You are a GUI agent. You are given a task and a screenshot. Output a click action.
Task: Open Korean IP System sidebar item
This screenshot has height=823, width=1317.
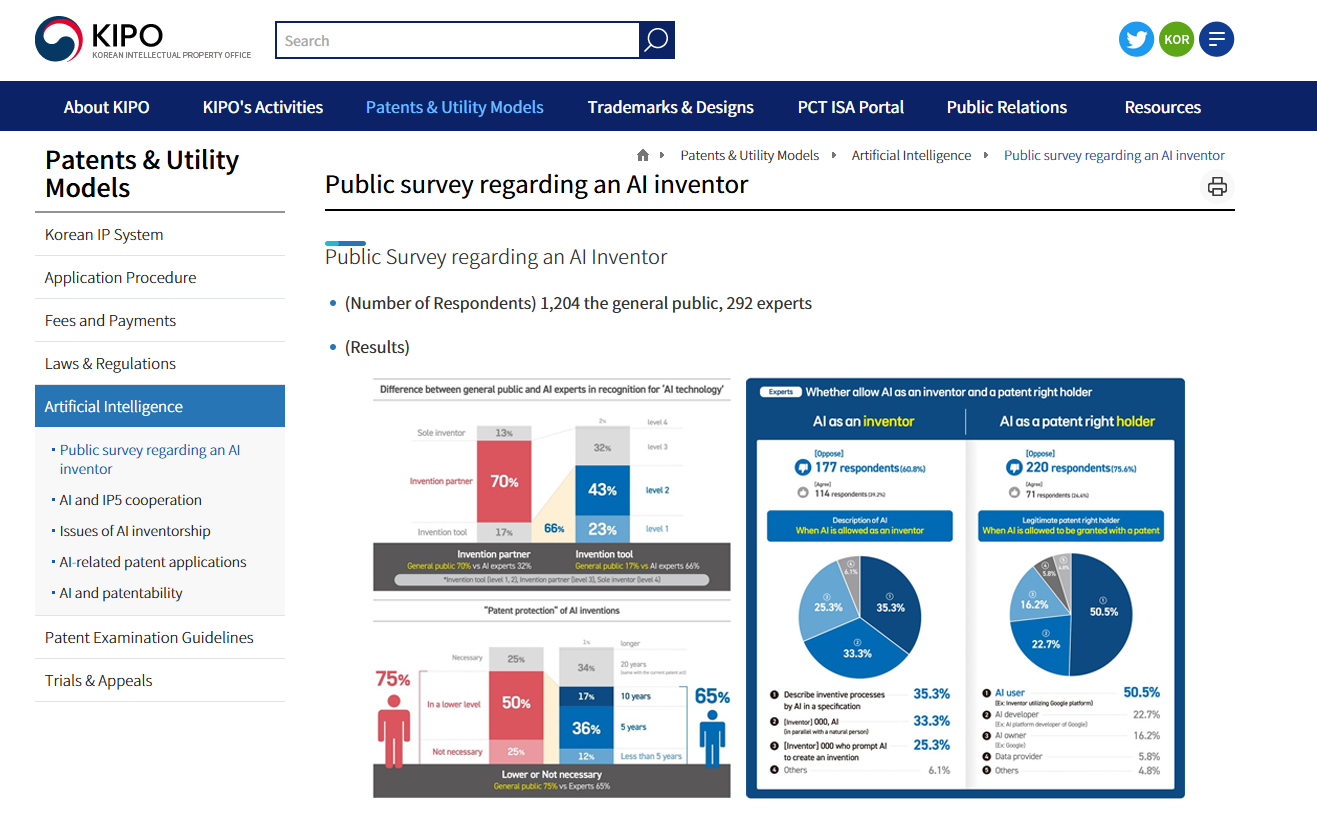(104, 235)
